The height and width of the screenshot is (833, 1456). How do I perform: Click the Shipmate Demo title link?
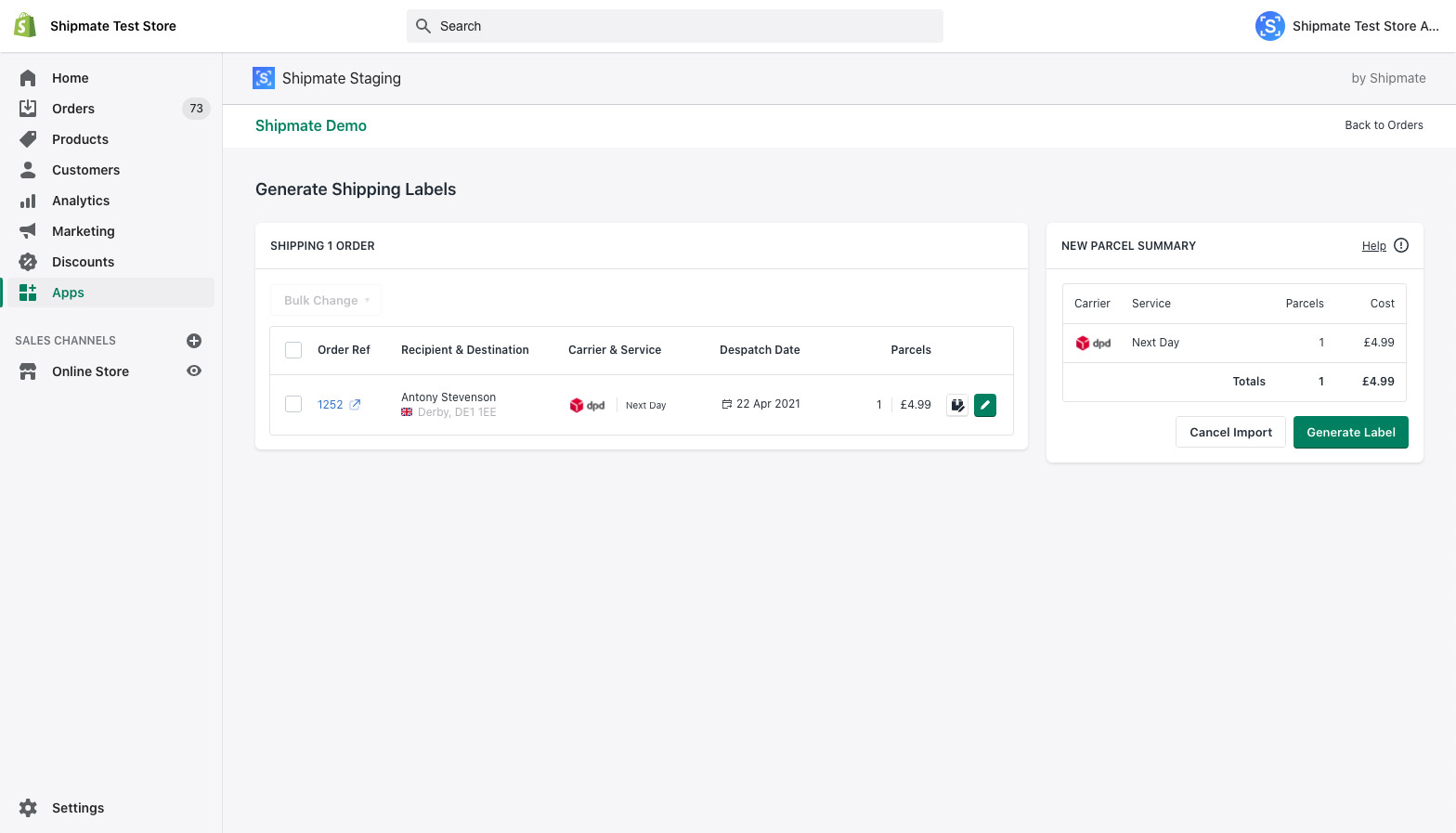pos(311,125)
